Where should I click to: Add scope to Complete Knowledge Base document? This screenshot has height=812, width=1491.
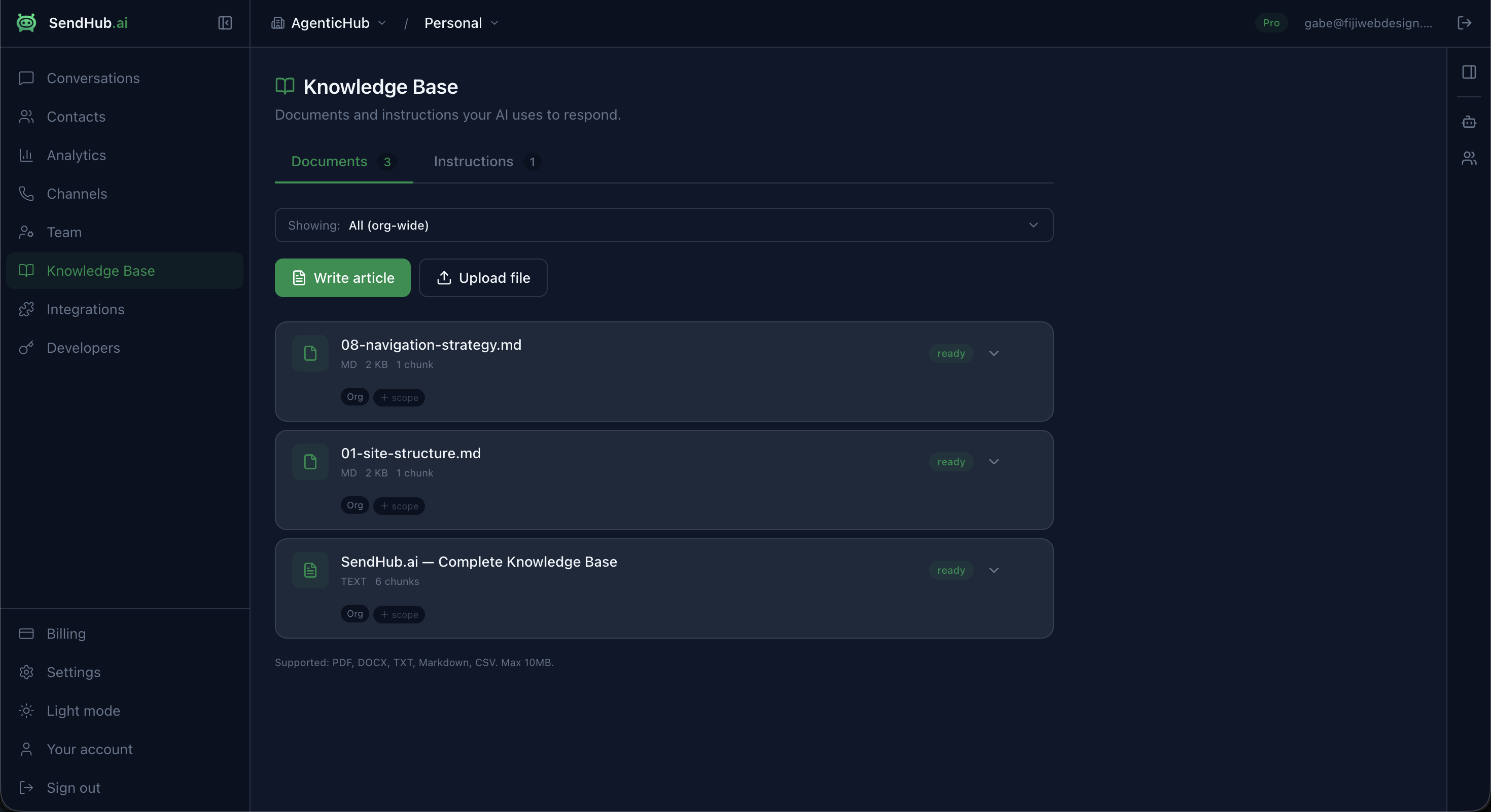tap(400, 614)
